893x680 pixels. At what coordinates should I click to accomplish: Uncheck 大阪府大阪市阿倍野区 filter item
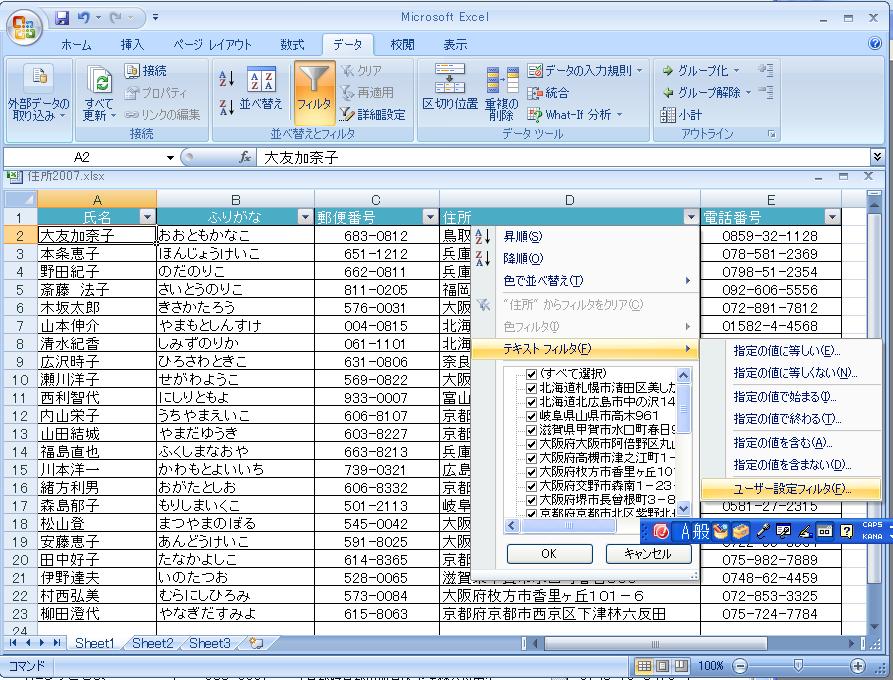[531, 444]
